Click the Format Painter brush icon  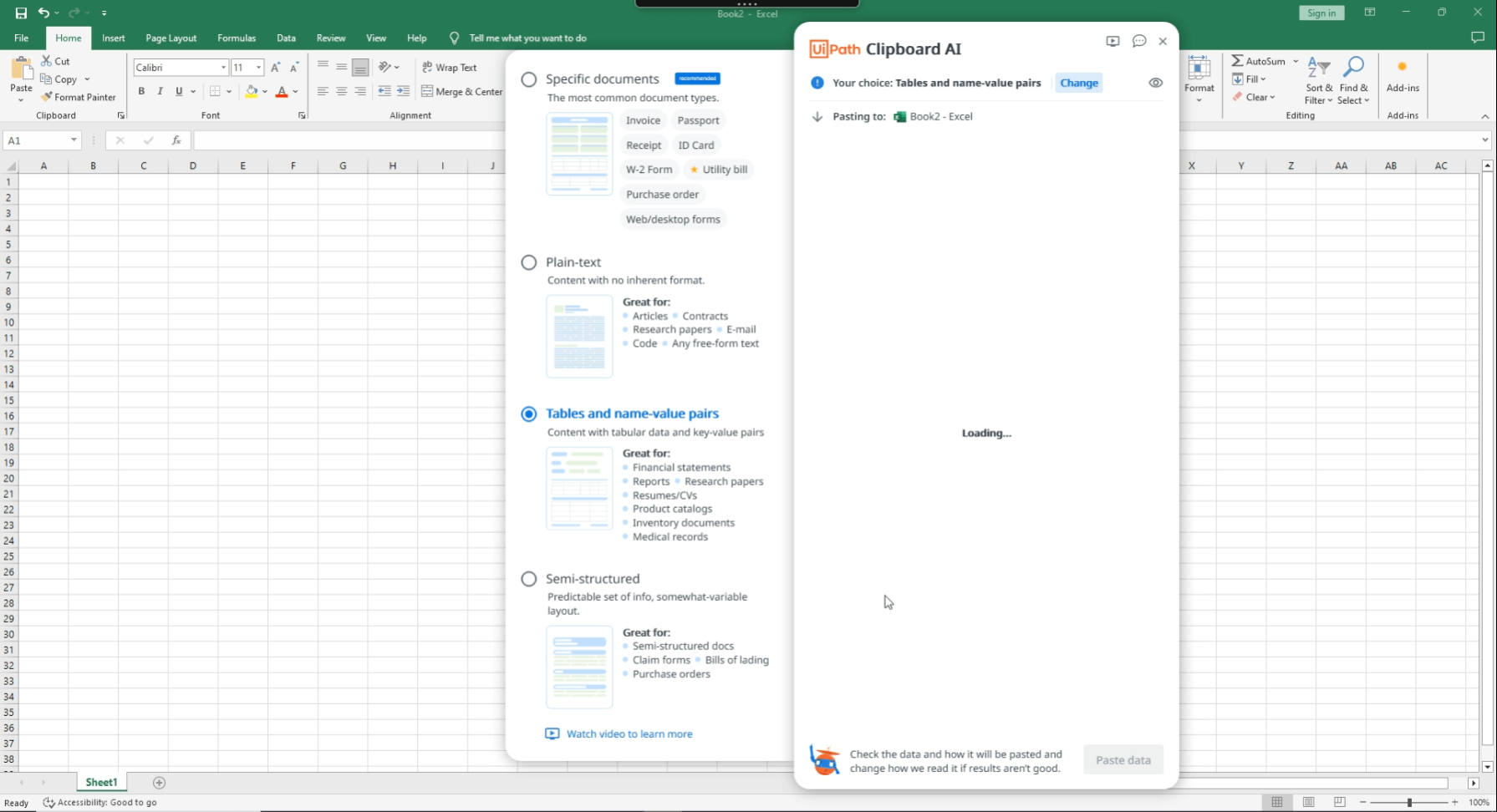tap(47, 97)
